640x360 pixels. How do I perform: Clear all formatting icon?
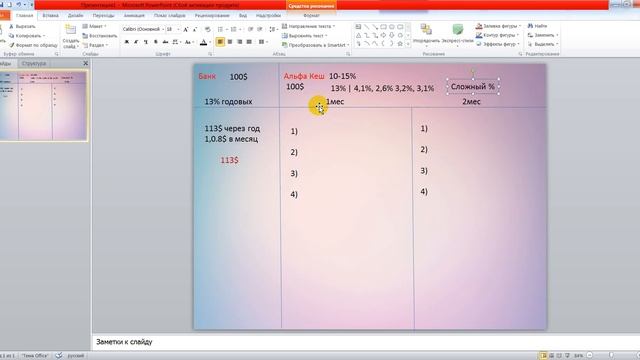tap(208, 29)
